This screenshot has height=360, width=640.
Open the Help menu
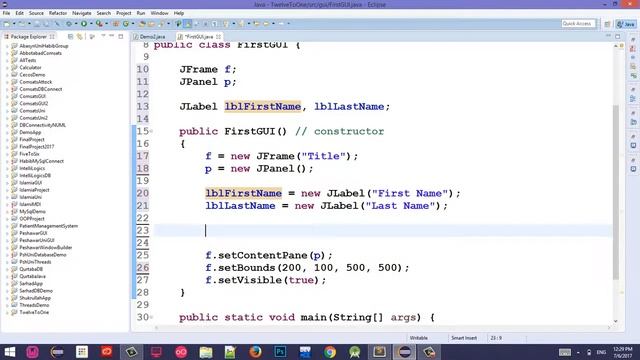click(179, 13)
